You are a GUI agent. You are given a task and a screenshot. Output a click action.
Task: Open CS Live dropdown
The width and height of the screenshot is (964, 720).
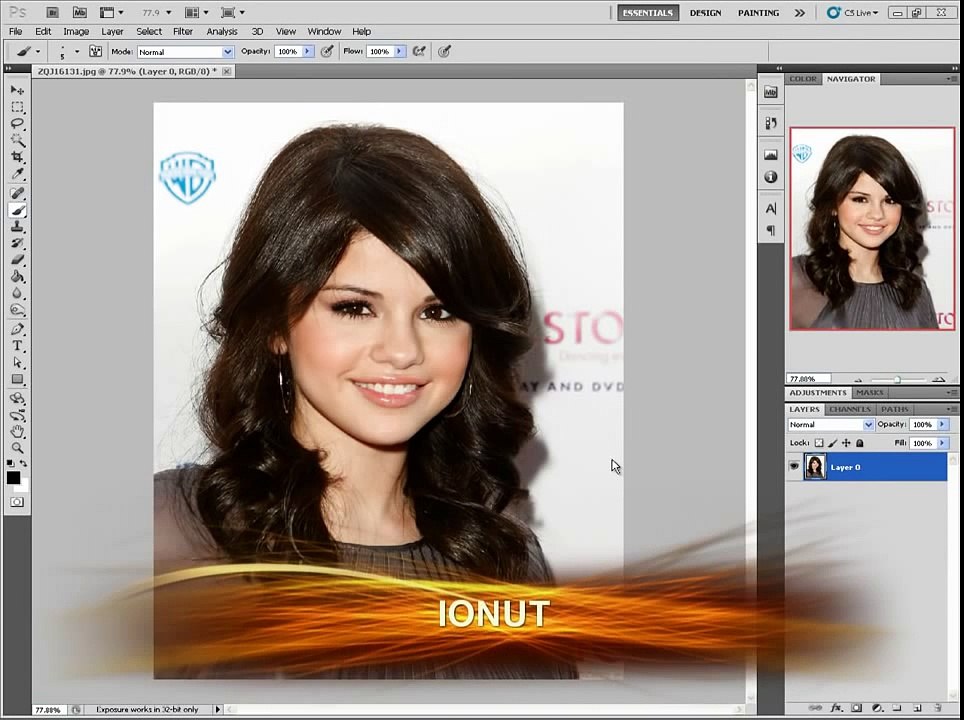[853, 12]
